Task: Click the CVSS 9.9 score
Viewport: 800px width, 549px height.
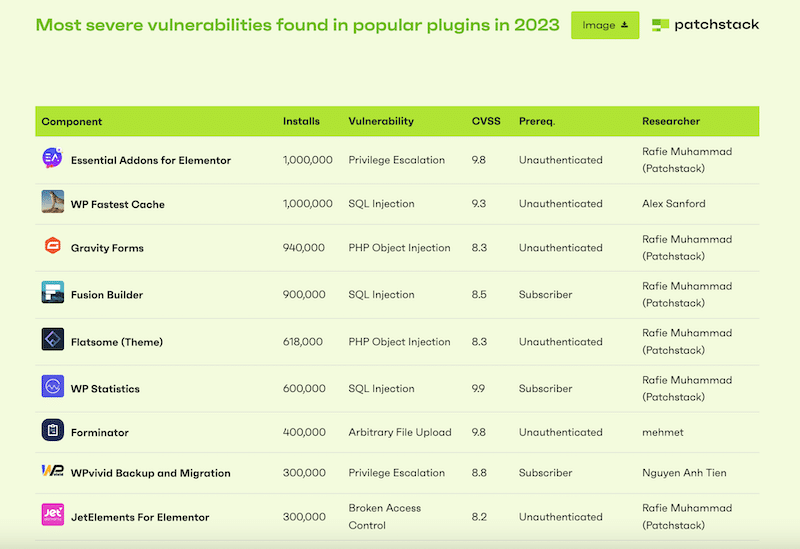Action: click(478, 388)
